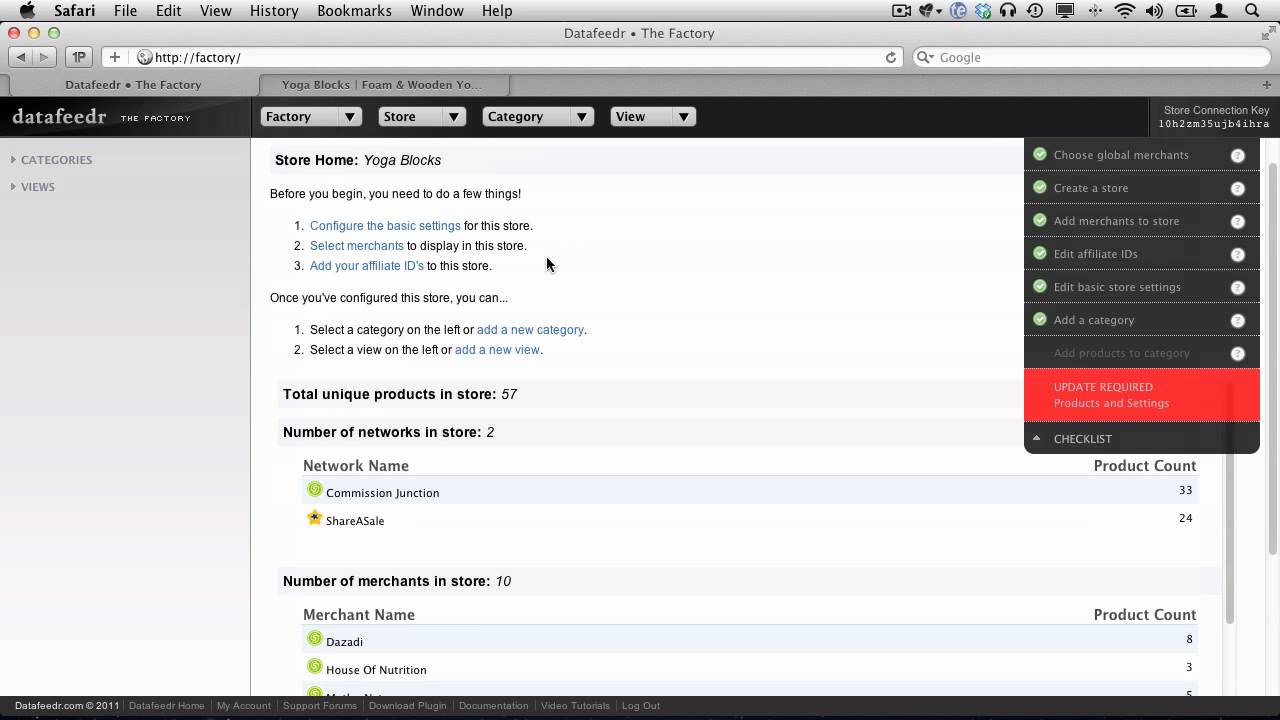The width and height of the screenshot is (1280, 720).
Task: Click help icon for Edit affiliate IDs
Action: click(1237, 254)
